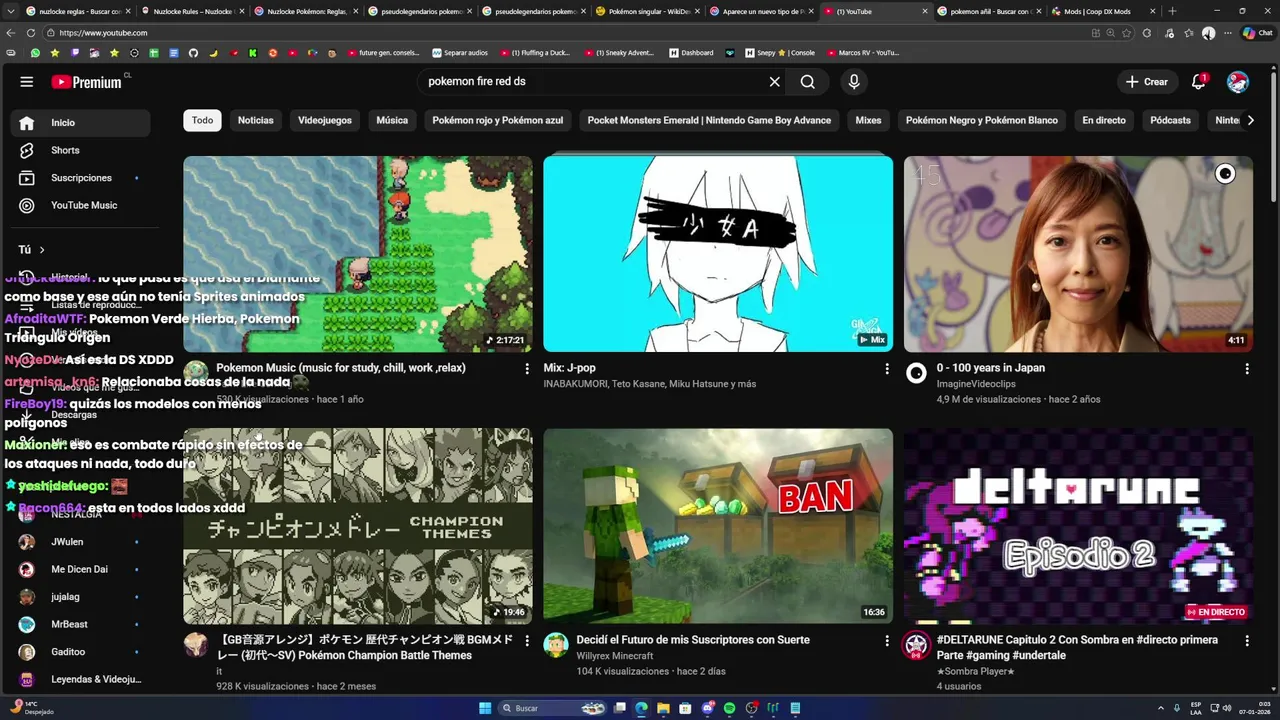Open the MrBeast subscription in the sidebar
Screen dimensions: 1280x720
[81, 624]
